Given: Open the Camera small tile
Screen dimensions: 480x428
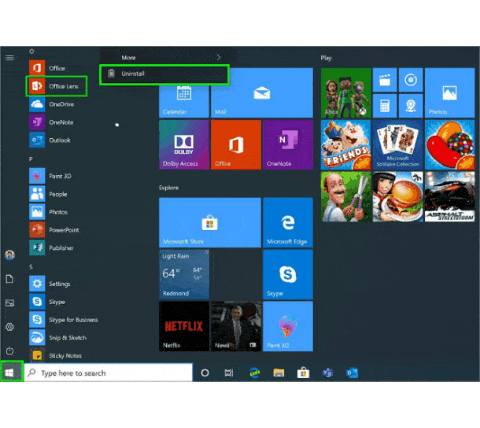Looking at the screenshot, I should click(411, 106).
